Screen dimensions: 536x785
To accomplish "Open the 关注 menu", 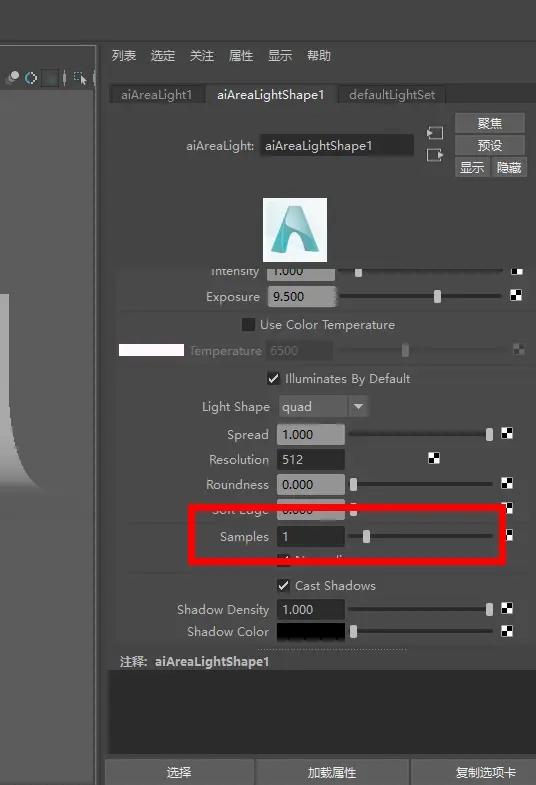I will tap(202, 56).
